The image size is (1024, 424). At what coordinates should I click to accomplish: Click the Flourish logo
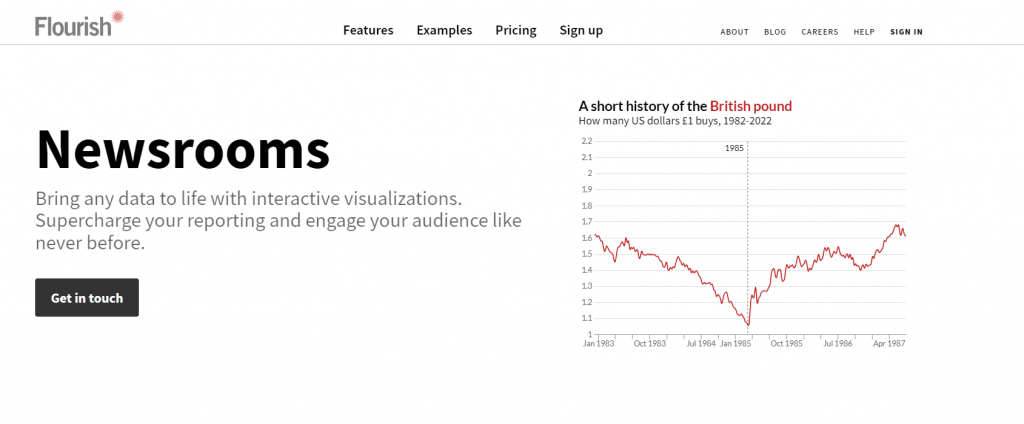click(79, 24)
